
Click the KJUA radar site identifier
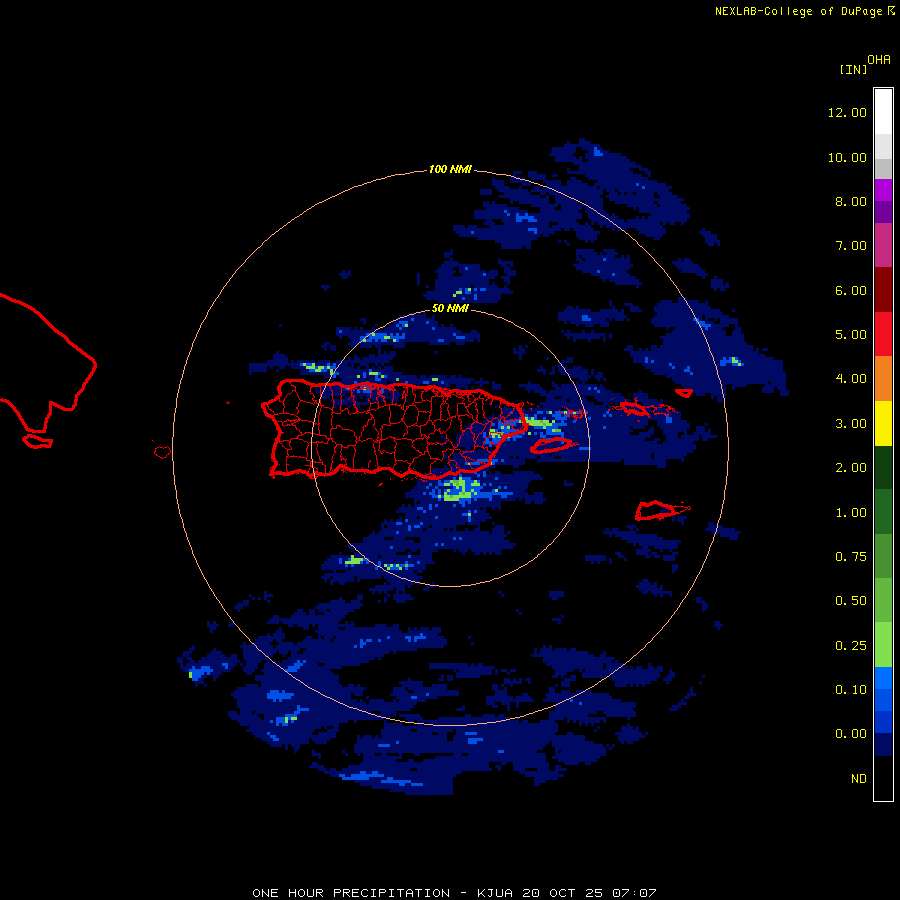click(x=495, y=893)
